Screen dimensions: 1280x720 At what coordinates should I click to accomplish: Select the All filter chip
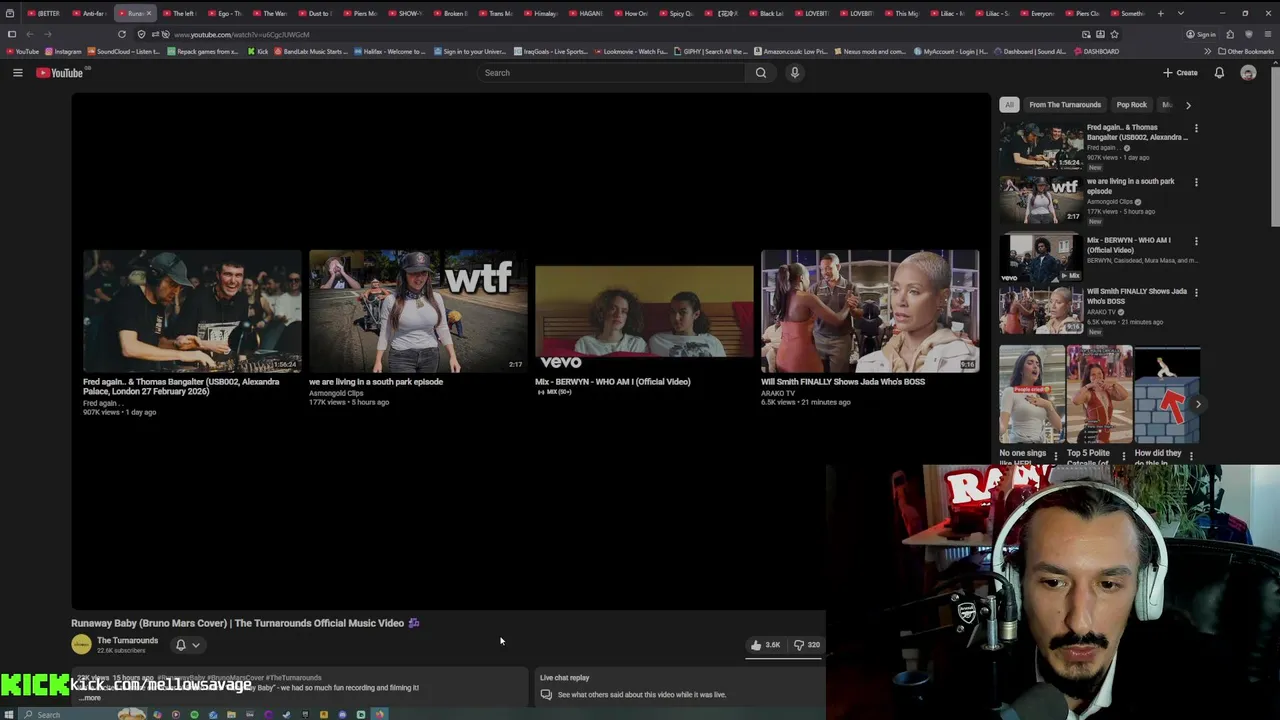pos(1009,105)
